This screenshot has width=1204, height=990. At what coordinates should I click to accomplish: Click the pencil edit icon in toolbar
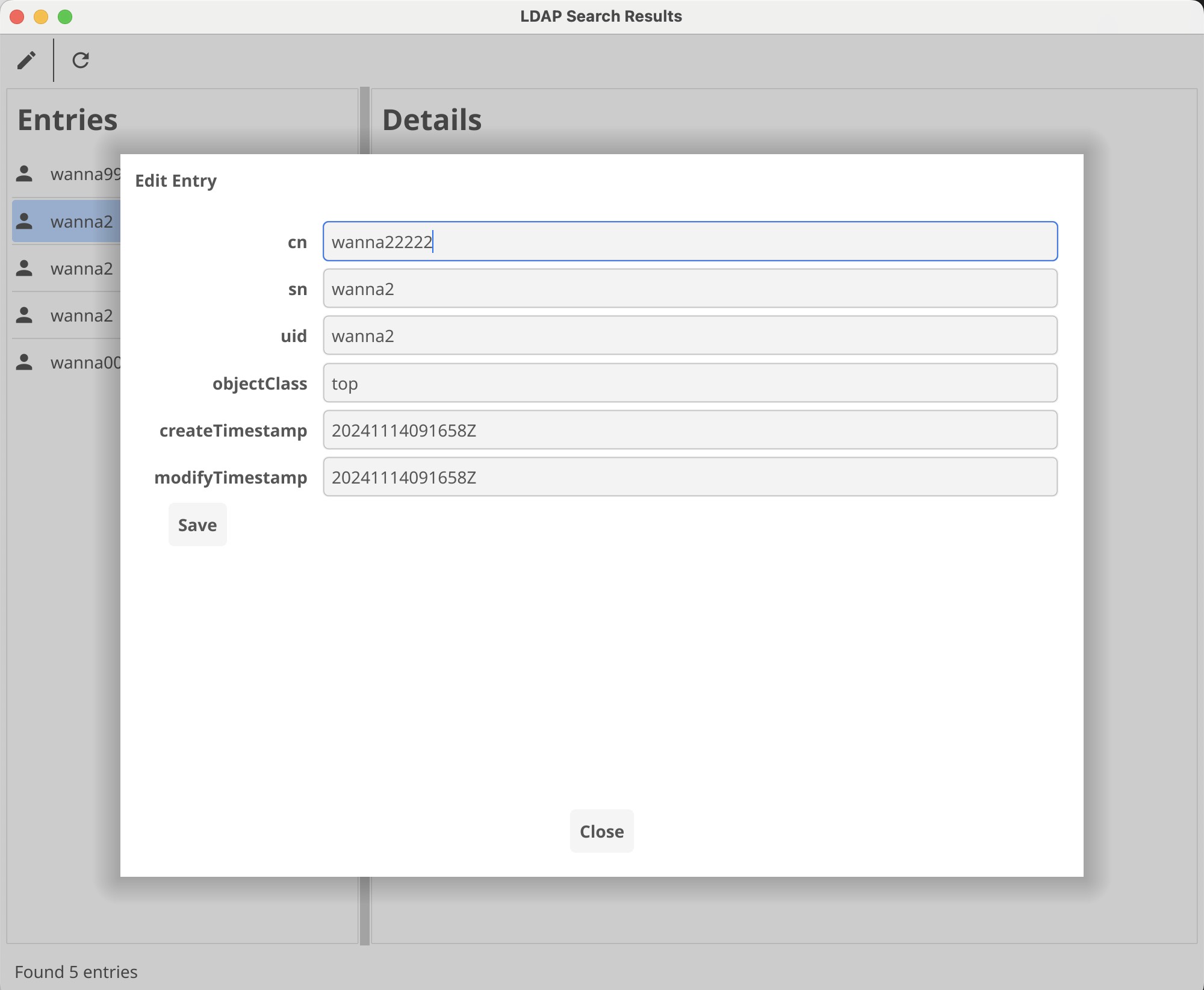[26, 60]
